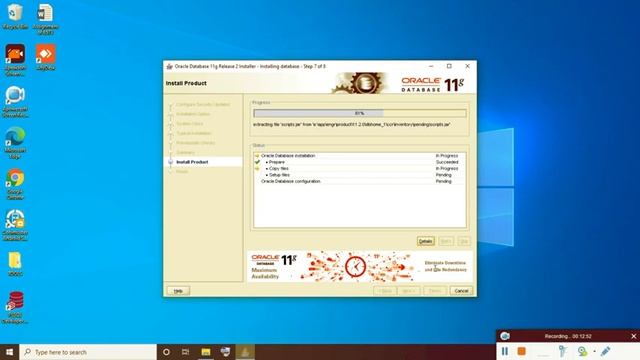
Task: Open the red database desktop shortcut
Action: [15, 307]
